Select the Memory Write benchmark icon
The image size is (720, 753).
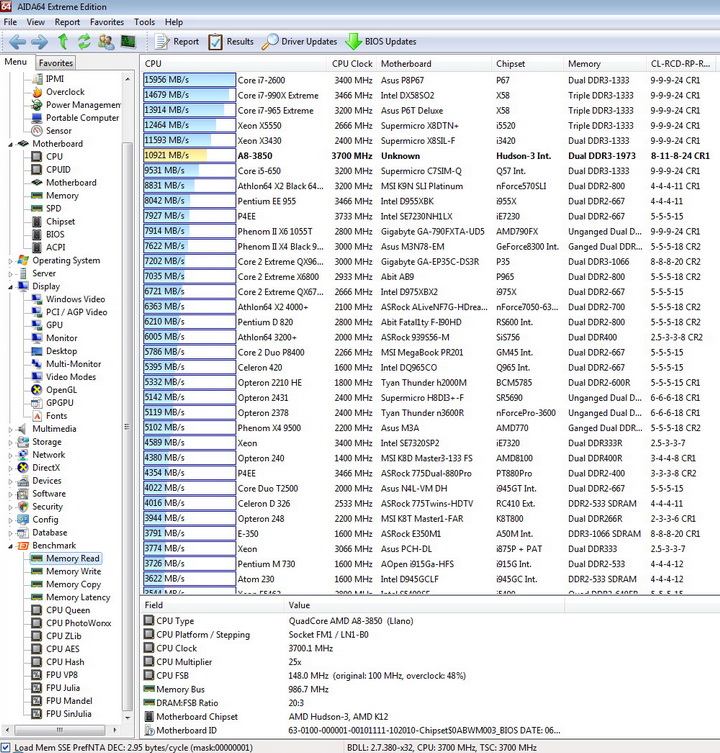click(37, 571)
